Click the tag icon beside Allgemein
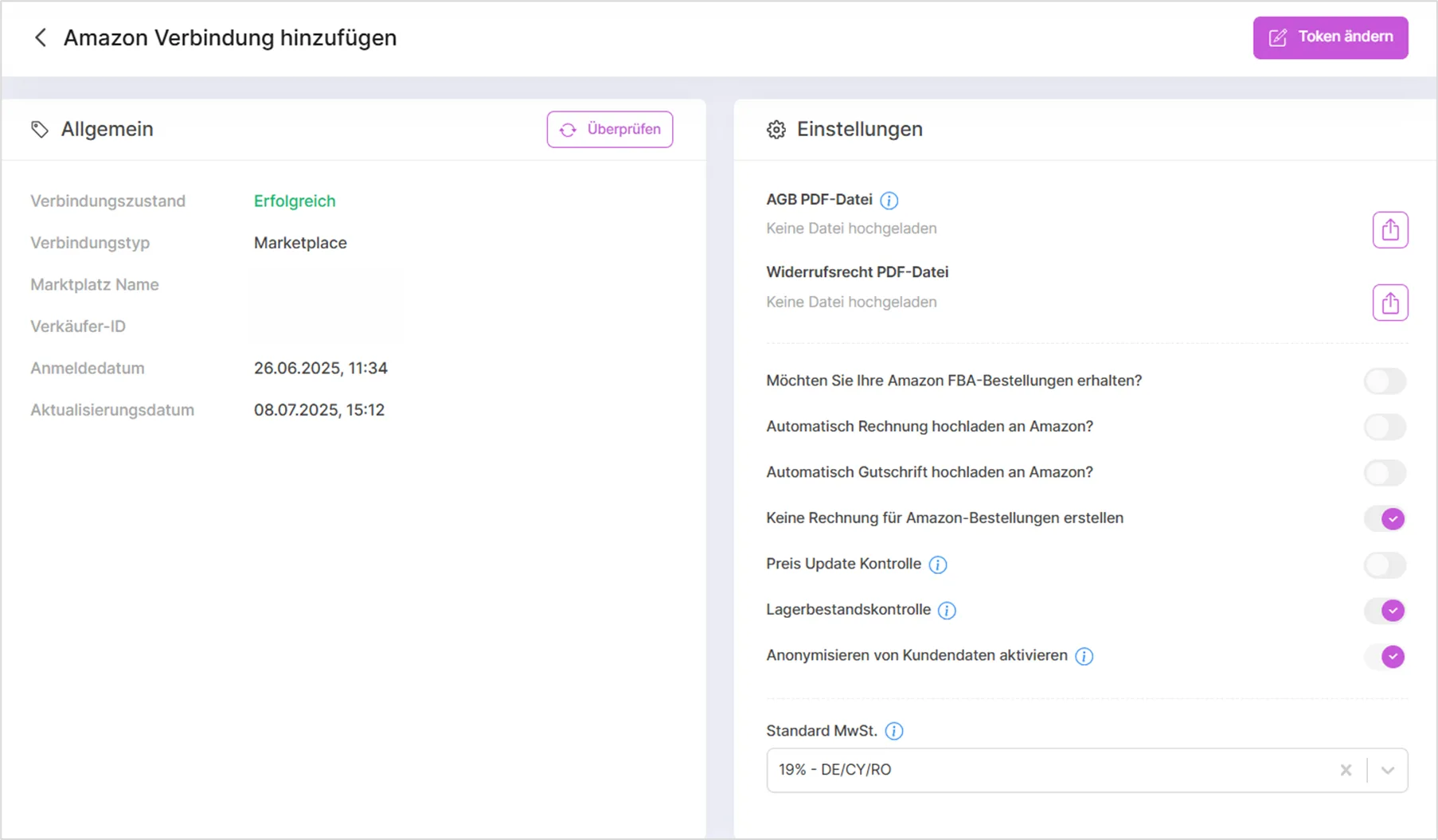The width and height of the screenshot is (1438, 840). click(x=40, y=129)
